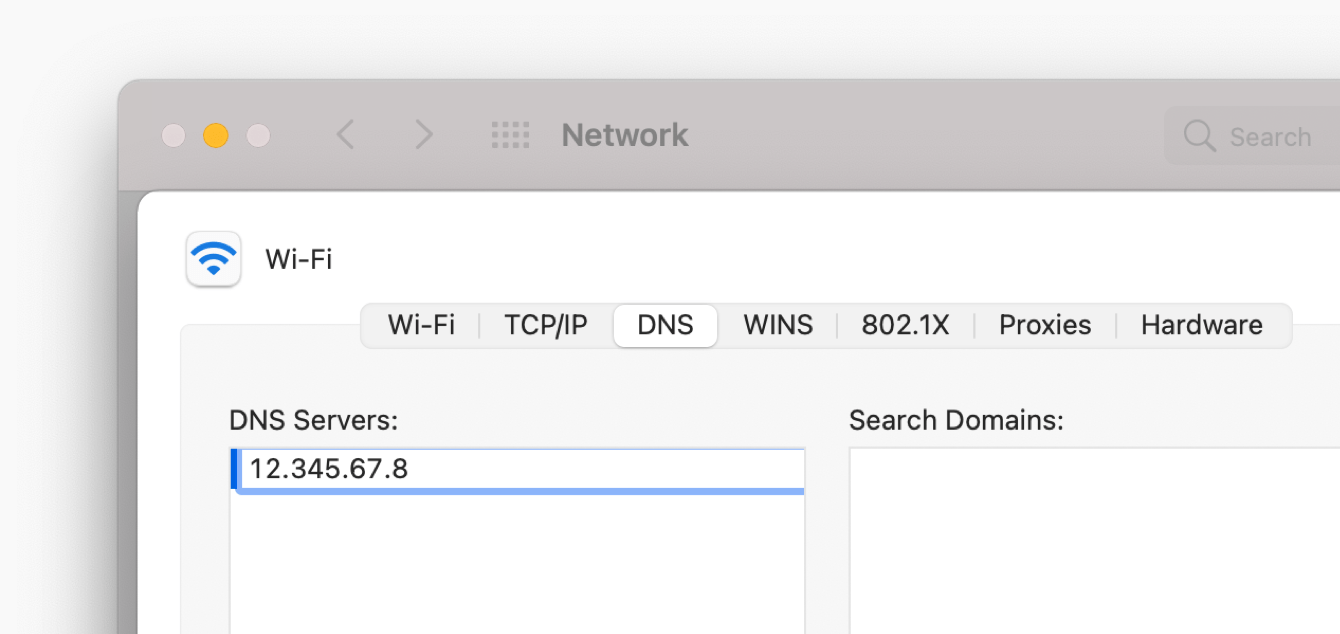The image size is (1340, 634).
Task: Click the empty area in the DNS Servers list
Action: point(517,565)
